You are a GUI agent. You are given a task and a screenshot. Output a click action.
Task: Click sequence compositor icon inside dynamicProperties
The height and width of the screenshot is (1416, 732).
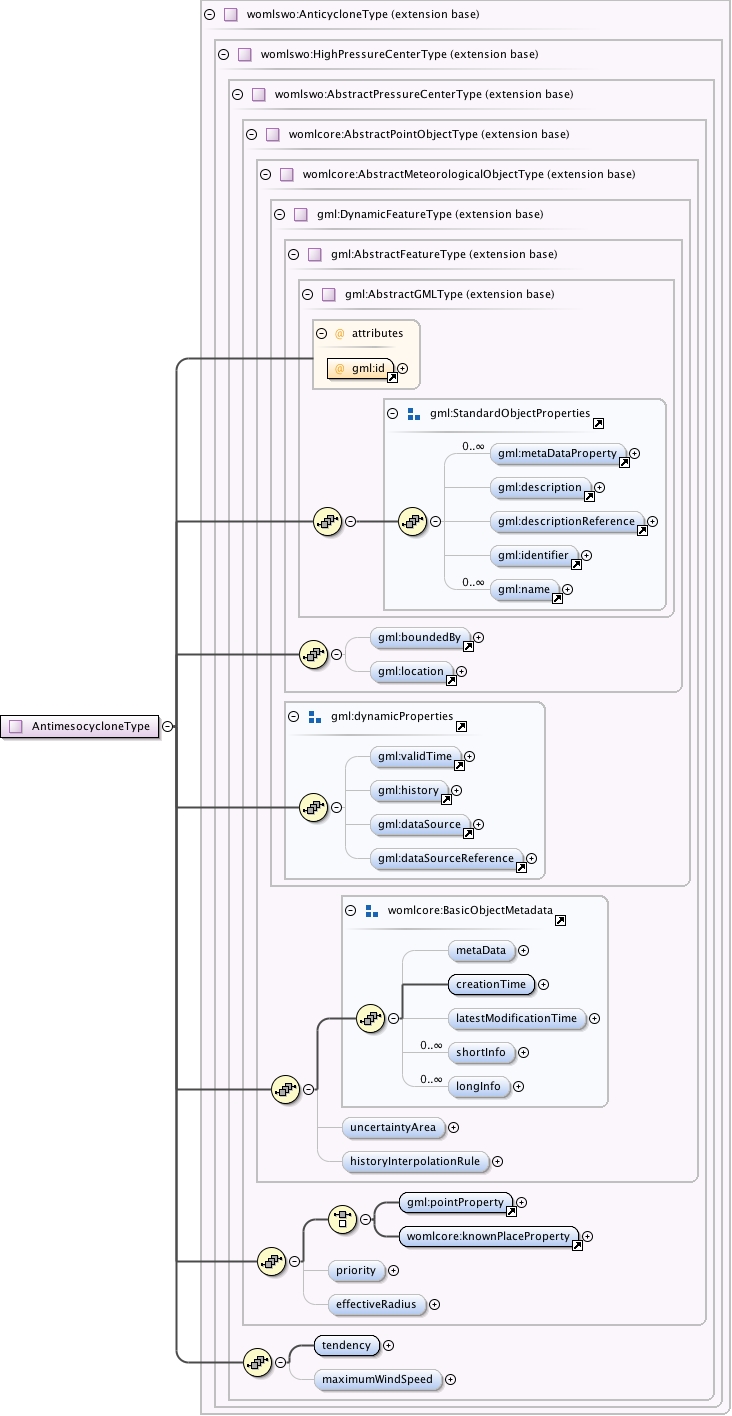click(315, 807)
